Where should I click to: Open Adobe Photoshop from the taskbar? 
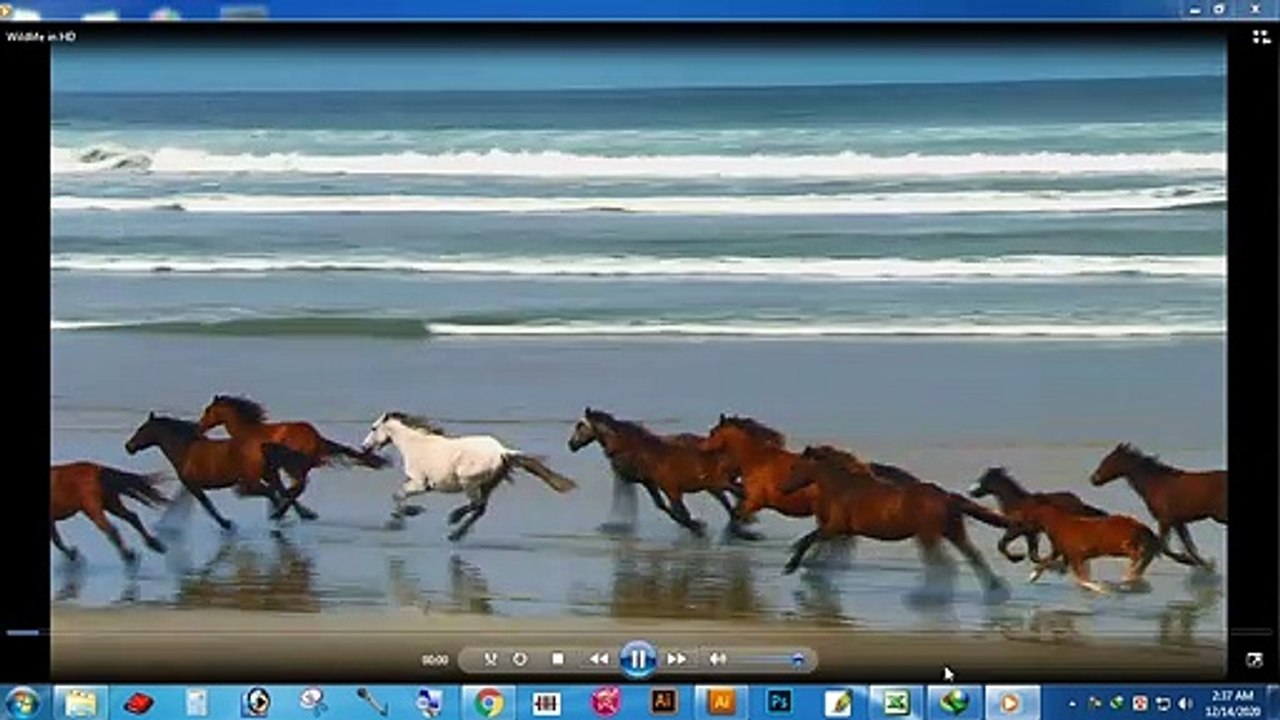click(778, 702)
